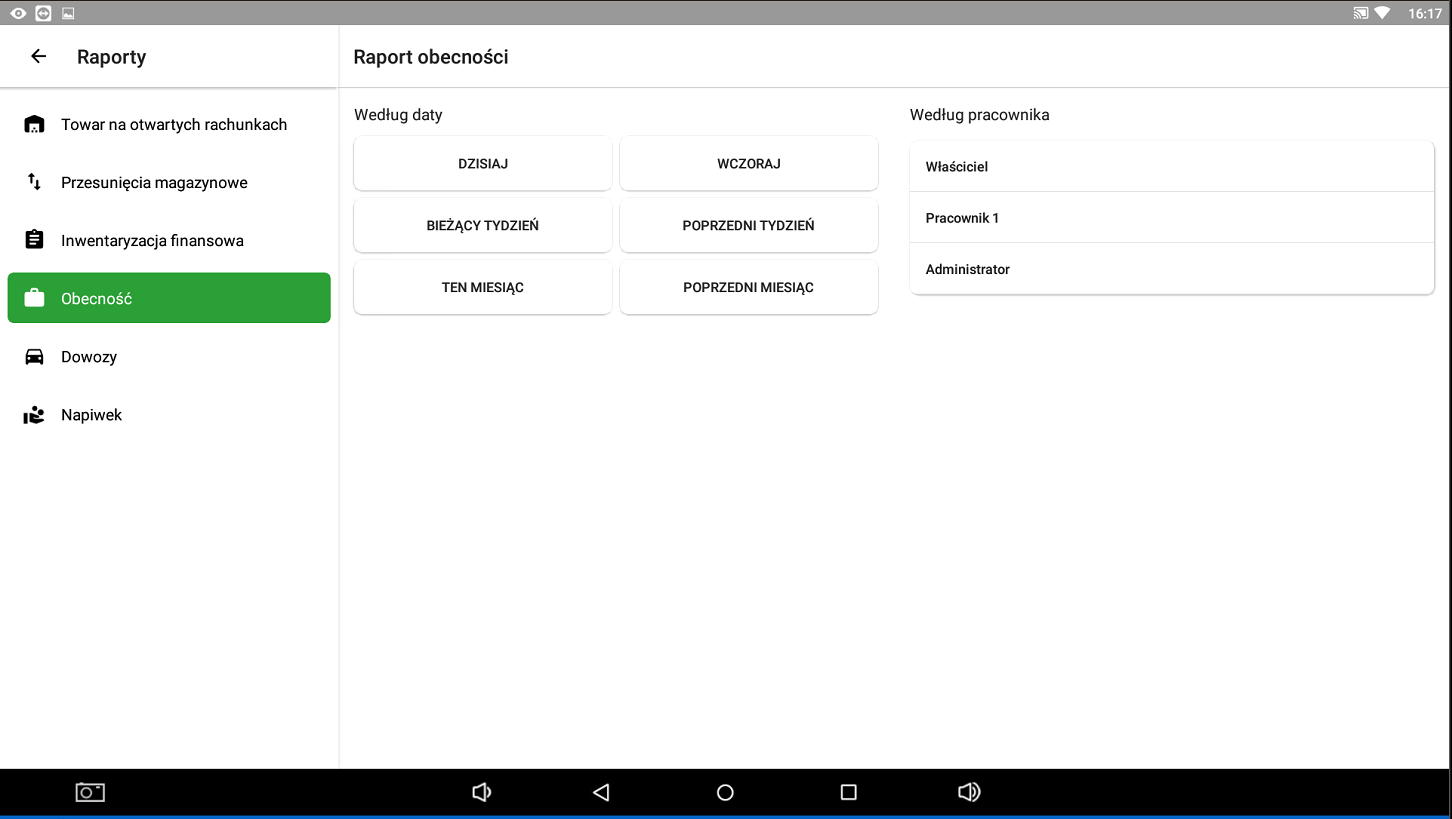Image resolution: width=1452 pixels, height=819 pixels.
Task: Click the tip hand icon beside Napiwek
Action: [x=34, y=415]
